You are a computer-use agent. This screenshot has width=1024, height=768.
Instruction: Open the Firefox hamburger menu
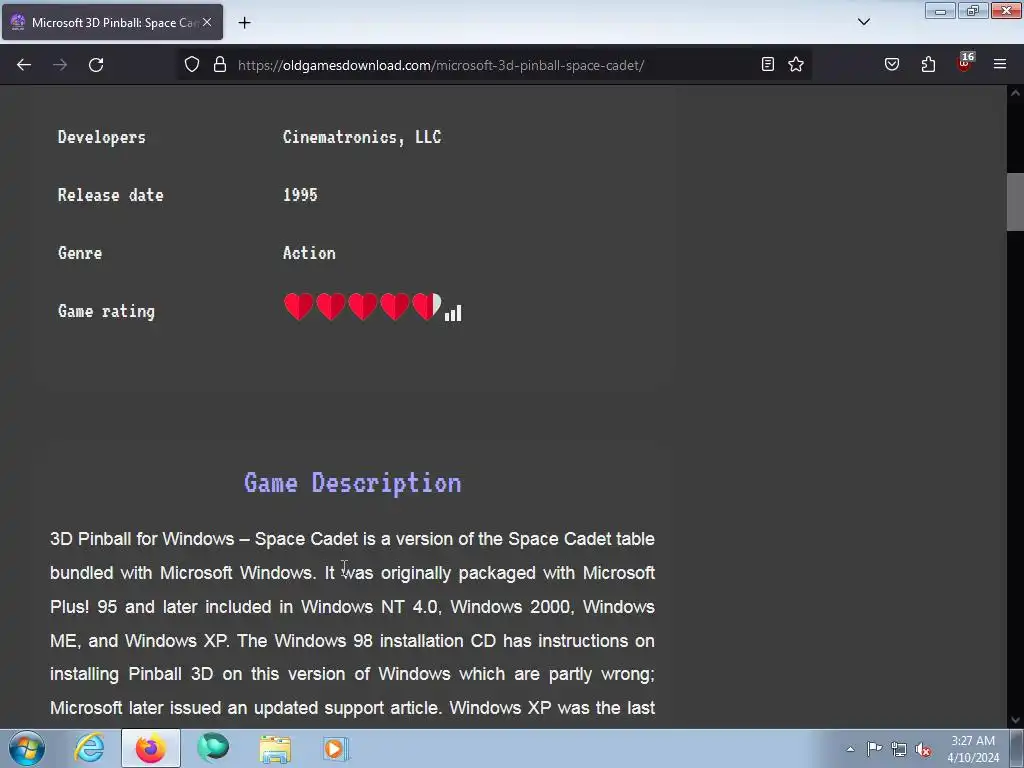(x=1000, y=64)
